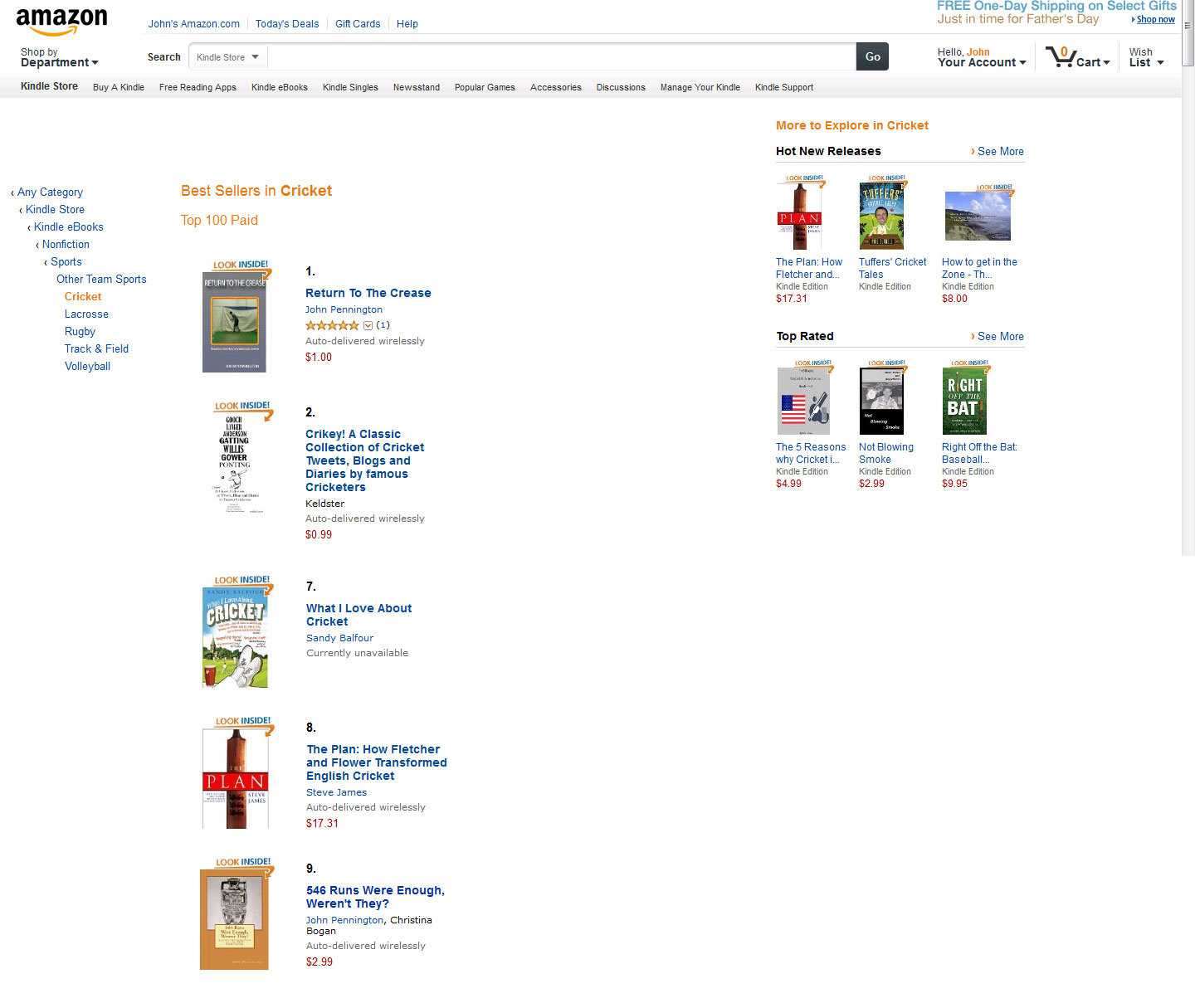Click in the search text field
This screenshot has height=1008, width=1195.
coord(560,57)
